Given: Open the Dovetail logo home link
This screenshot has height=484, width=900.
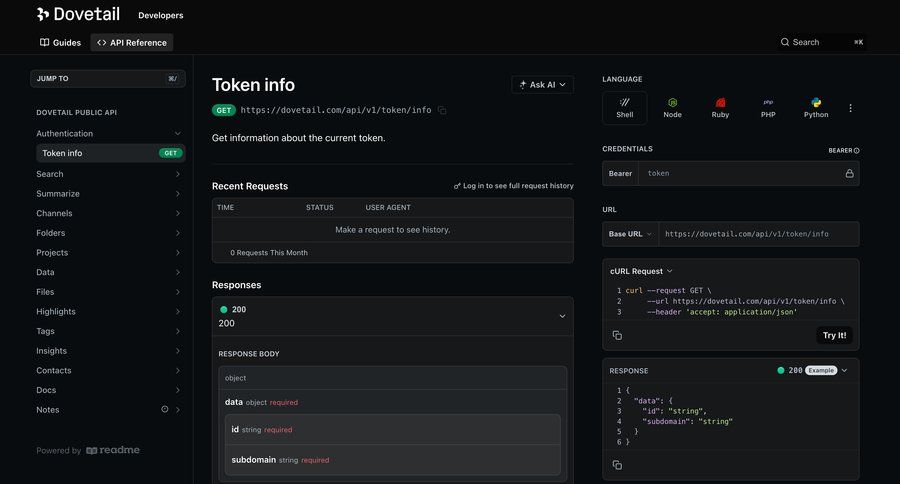Looking at the screenshot, I should click(x=78, y=14).
